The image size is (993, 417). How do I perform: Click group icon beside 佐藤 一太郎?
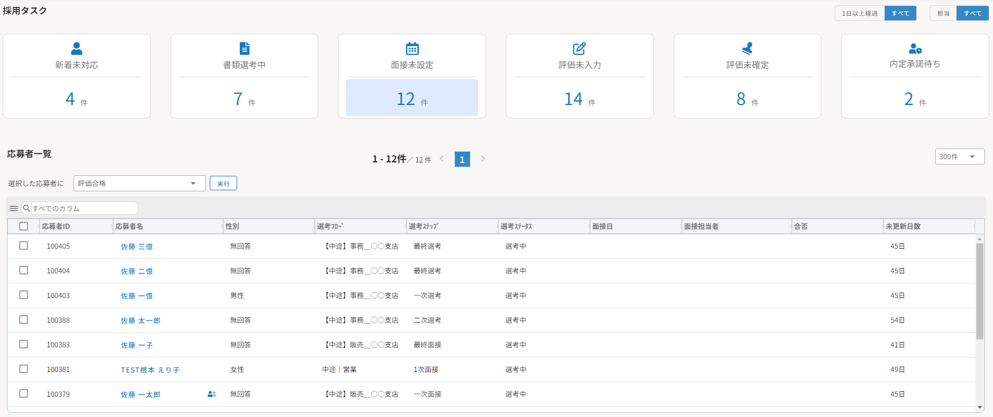pyautogui.click(x=211, y=394)
